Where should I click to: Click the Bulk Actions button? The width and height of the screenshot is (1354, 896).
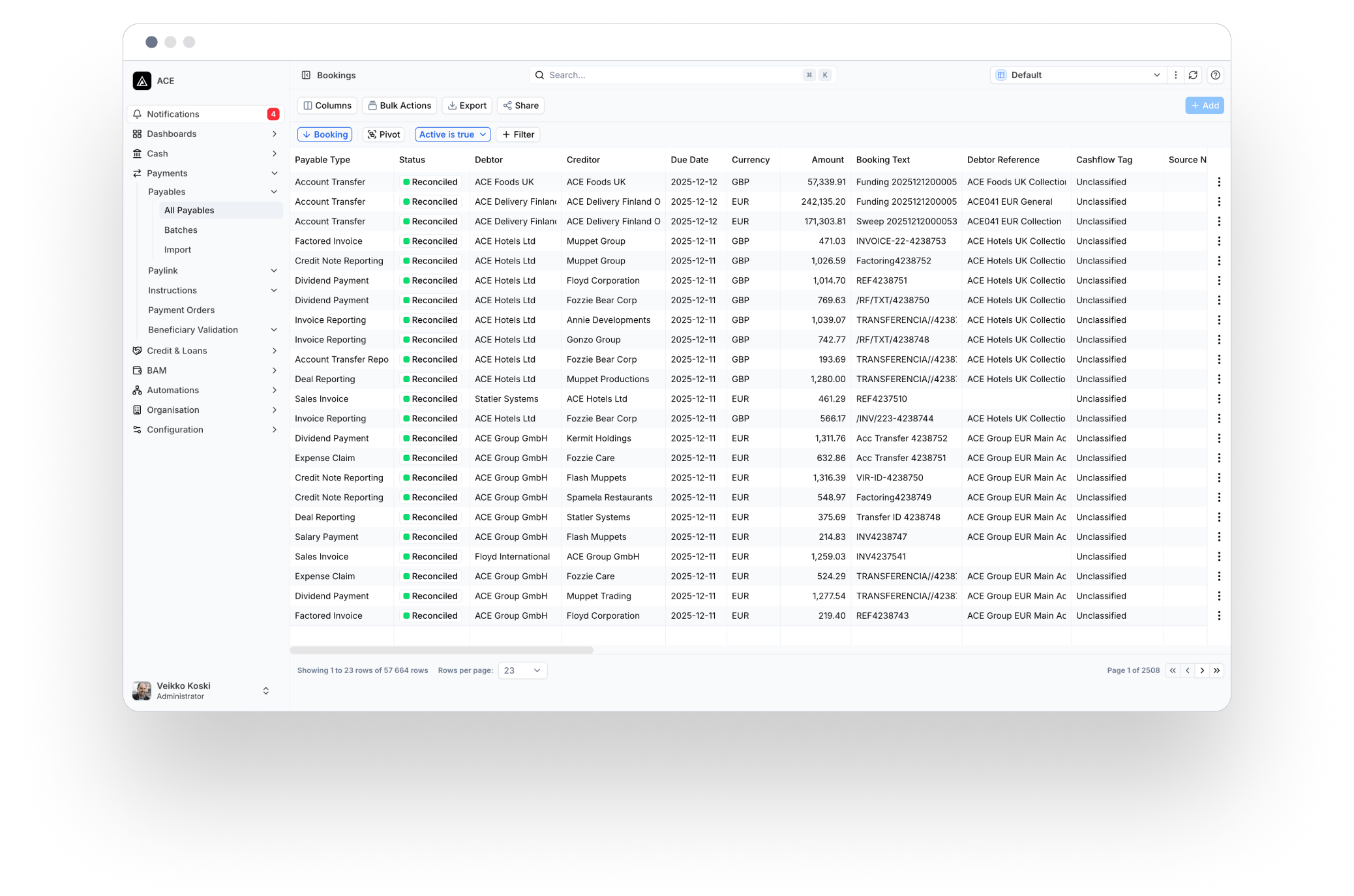tap(399, 106)
